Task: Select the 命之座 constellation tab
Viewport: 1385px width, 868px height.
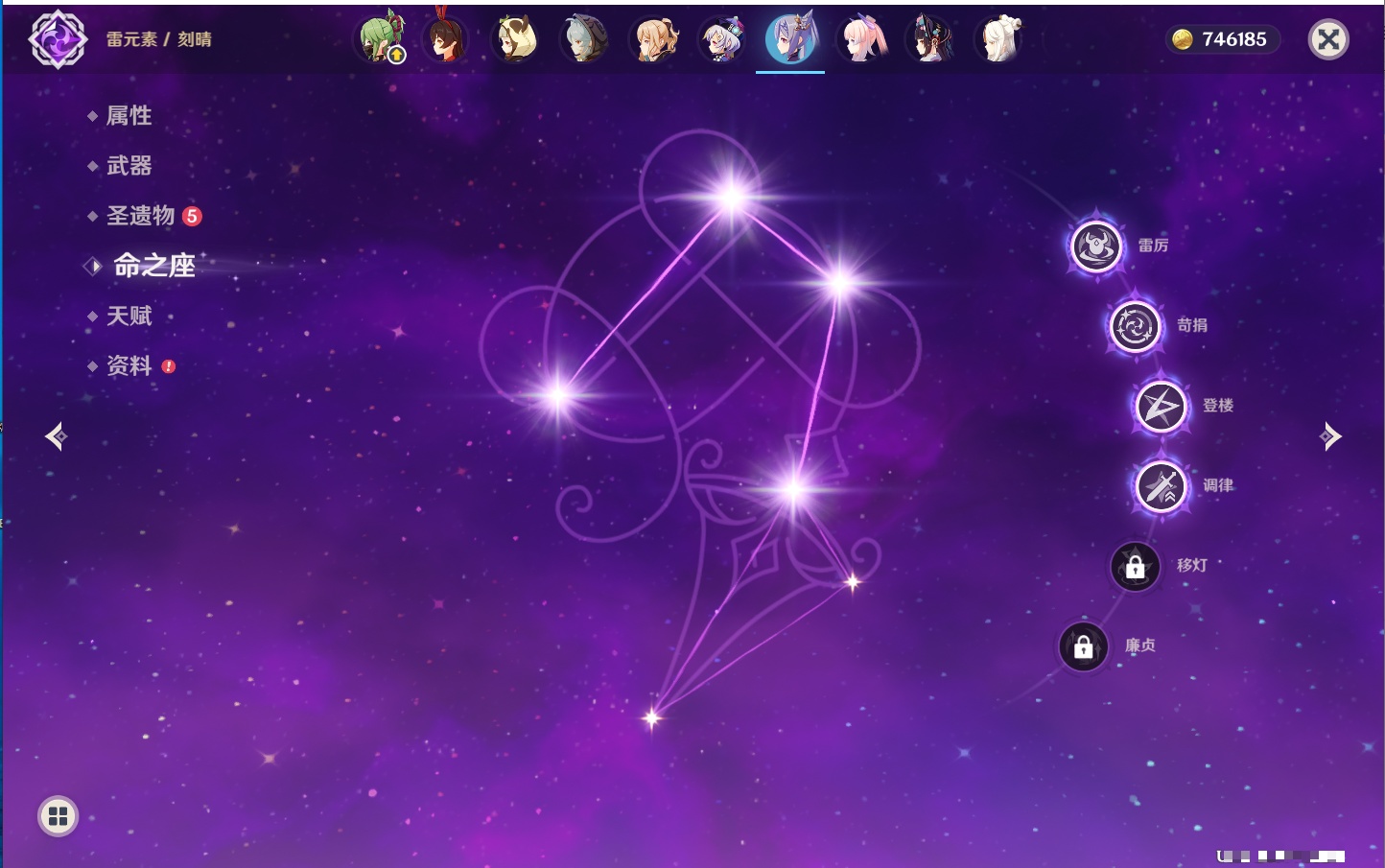Action: click(154, 266)
